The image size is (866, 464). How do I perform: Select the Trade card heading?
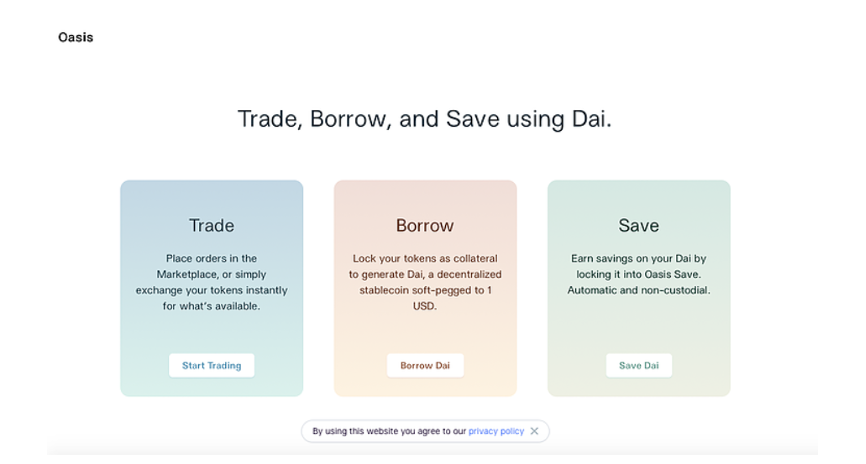212,225
